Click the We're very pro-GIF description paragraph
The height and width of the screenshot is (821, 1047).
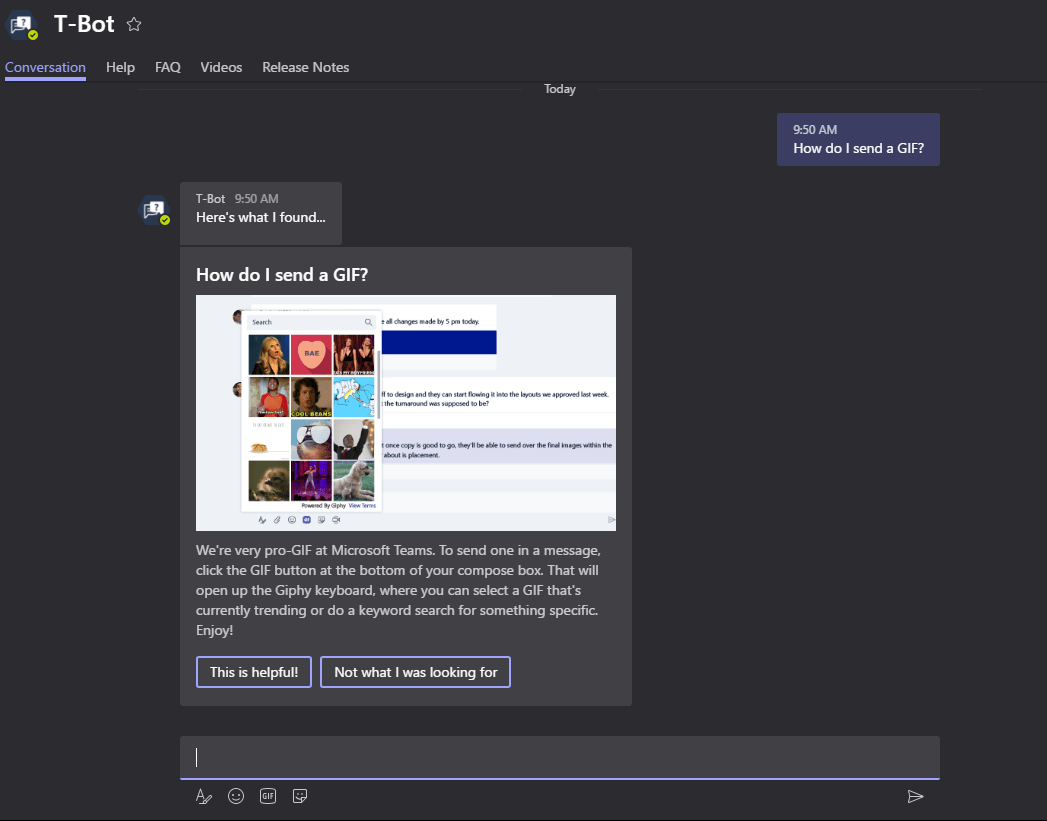399,590
